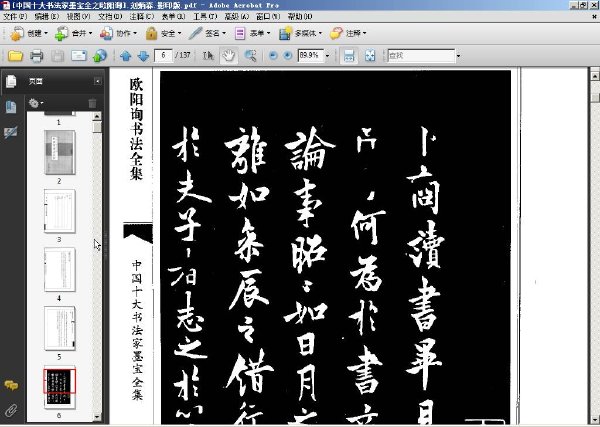The width and height of the screenshot is (600, 427).
Task: Open the 高级 (Advanced) menu
Action: [x=237, y=16]
